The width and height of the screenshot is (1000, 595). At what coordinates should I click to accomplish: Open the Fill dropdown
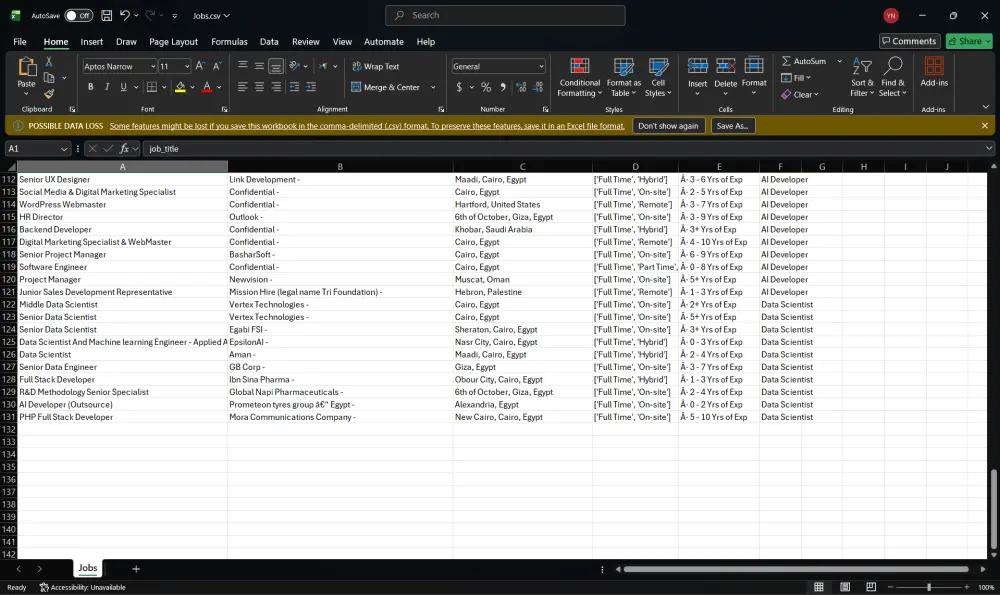pyautogui.click(x=796, y=78)
